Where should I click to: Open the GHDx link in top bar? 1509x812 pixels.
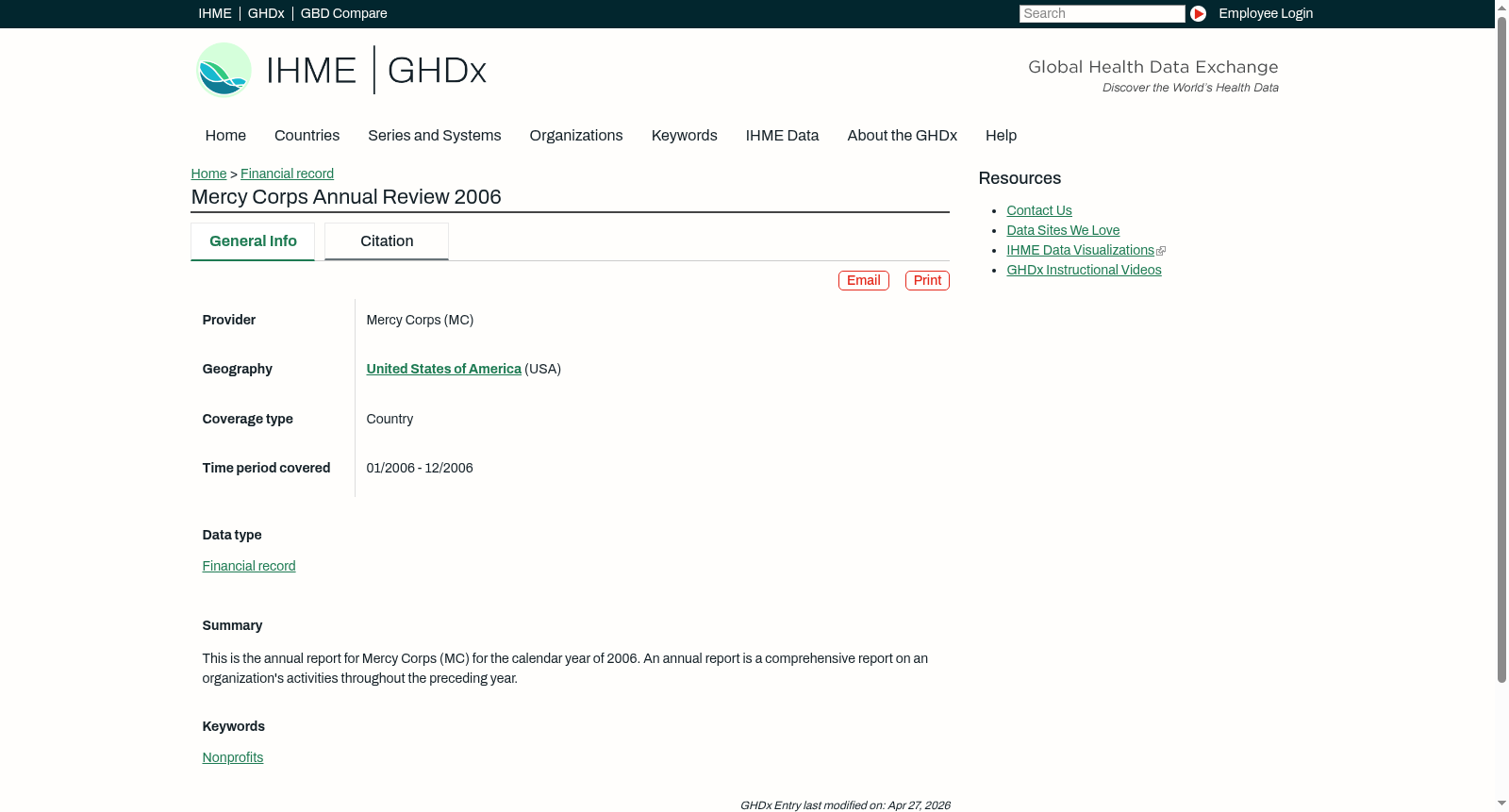pos(266,13)
